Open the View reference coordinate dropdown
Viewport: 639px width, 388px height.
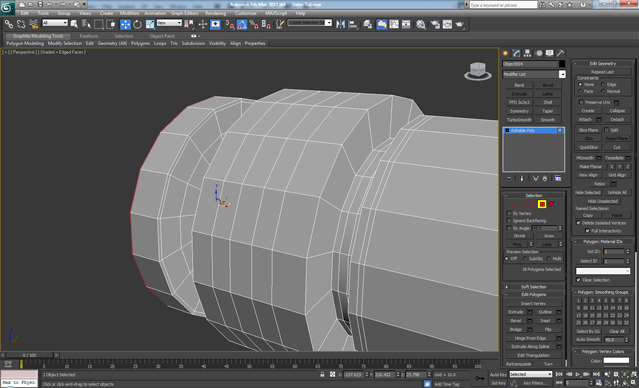click(x=169, y=23)
